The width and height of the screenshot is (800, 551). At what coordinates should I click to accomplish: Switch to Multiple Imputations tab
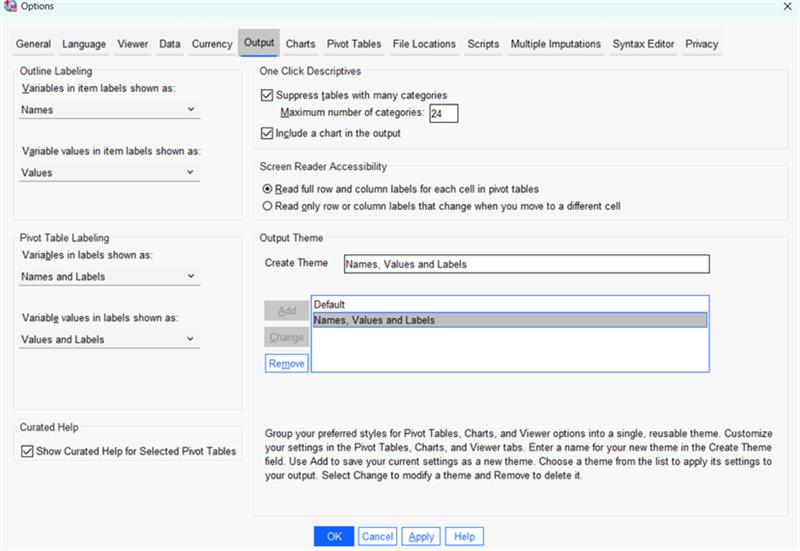pos(556,44)
